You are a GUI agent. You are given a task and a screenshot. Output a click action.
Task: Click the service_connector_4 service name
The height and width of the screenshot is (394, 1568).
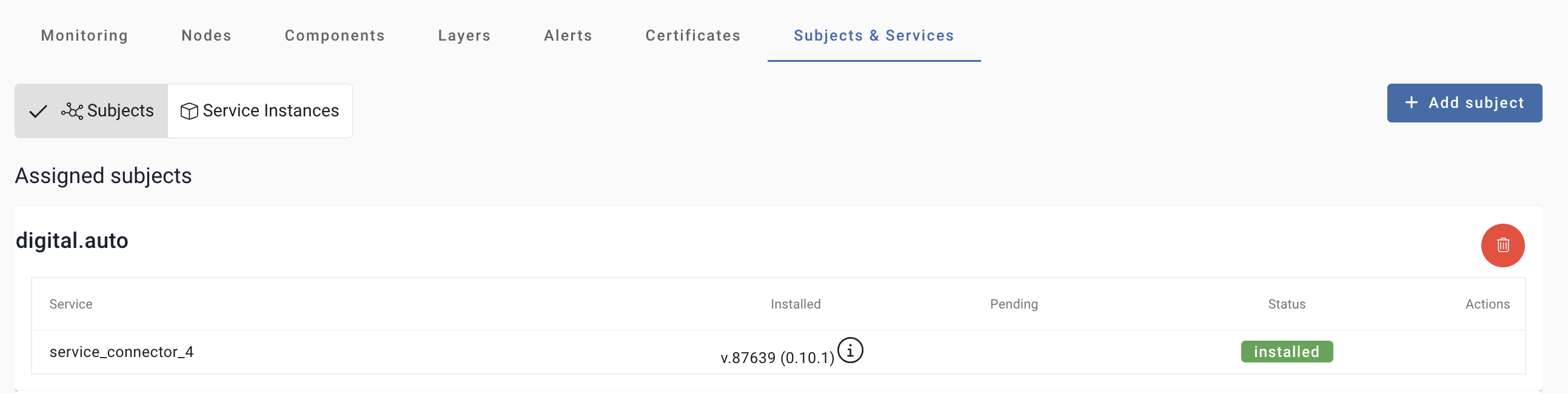(122, 352)
